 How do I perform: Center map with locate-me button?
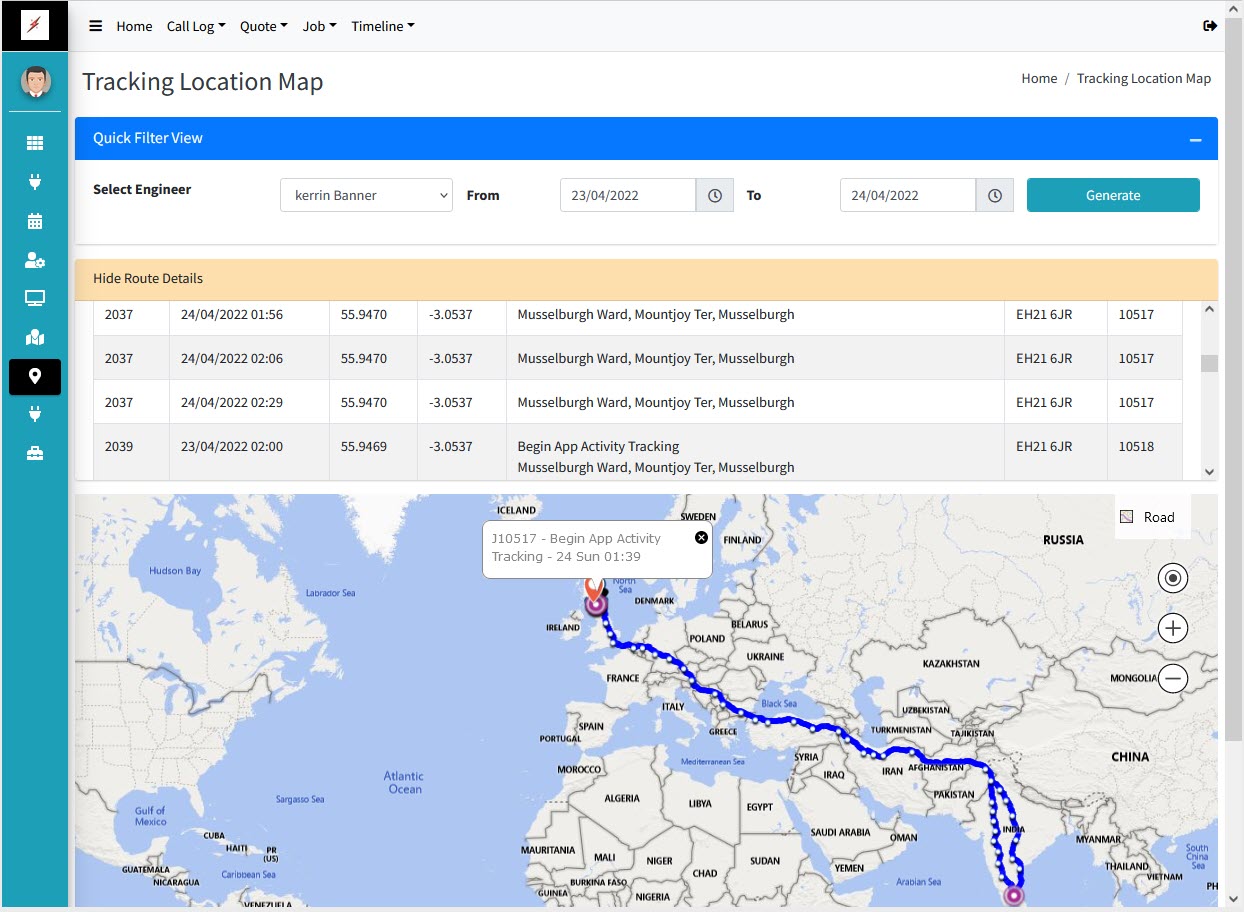pos(1172,577)
